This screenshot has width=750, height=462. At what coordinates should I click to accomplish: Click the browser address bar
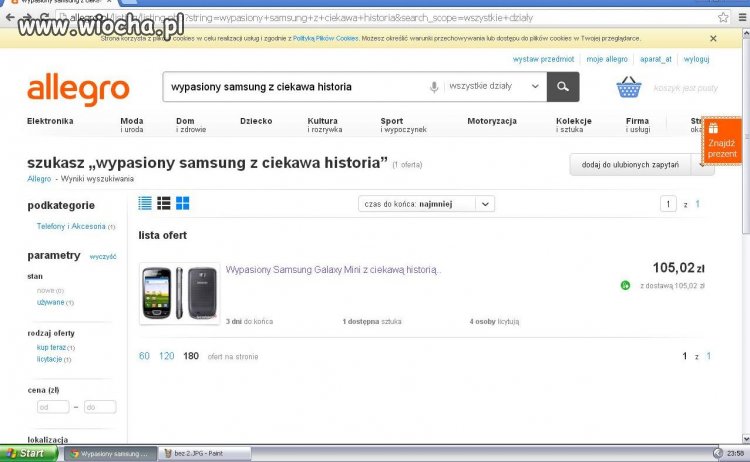[x=385, y=18]
